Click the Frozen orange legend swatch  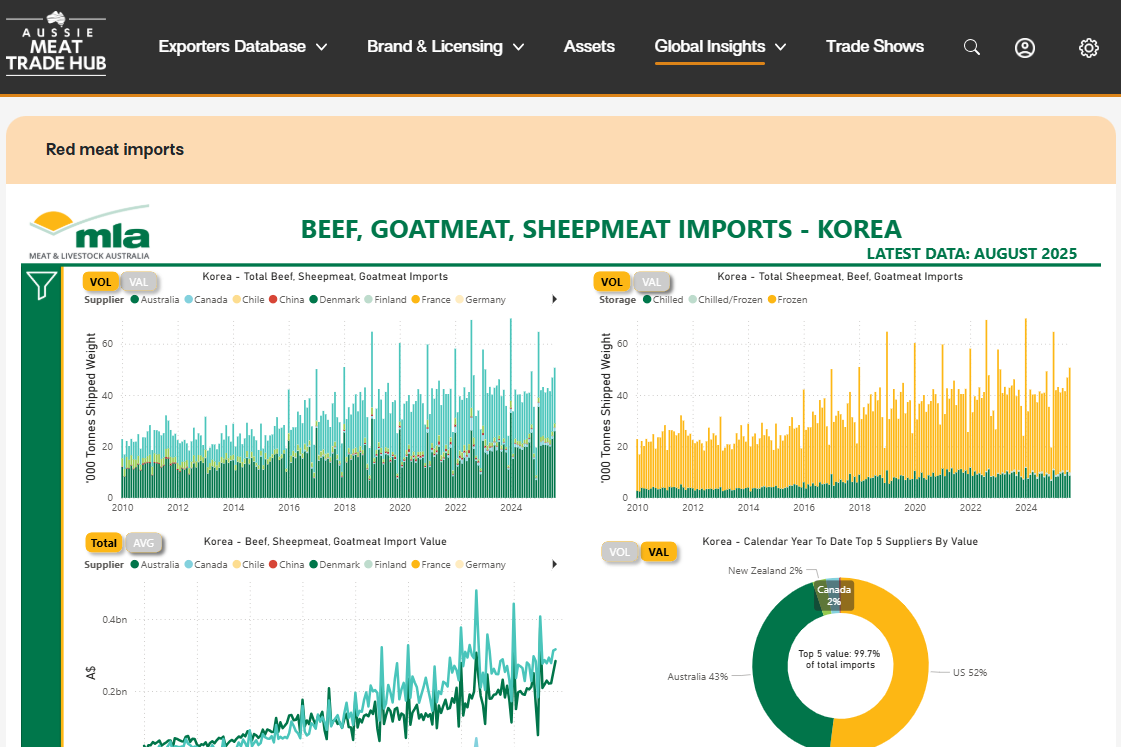773,300
